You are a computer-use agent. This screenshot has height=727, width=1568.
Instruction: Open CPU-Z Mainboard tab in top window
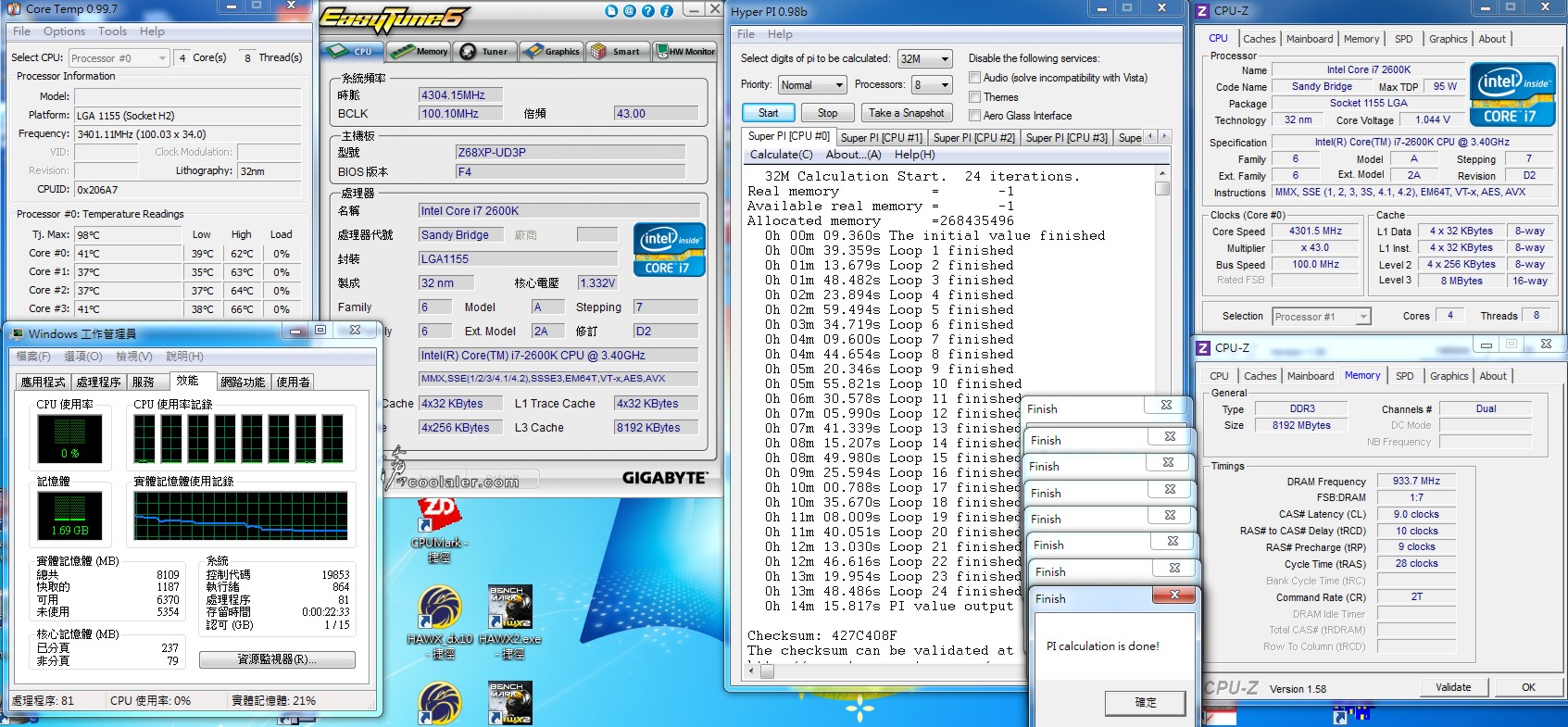(x=1310, y=39)
